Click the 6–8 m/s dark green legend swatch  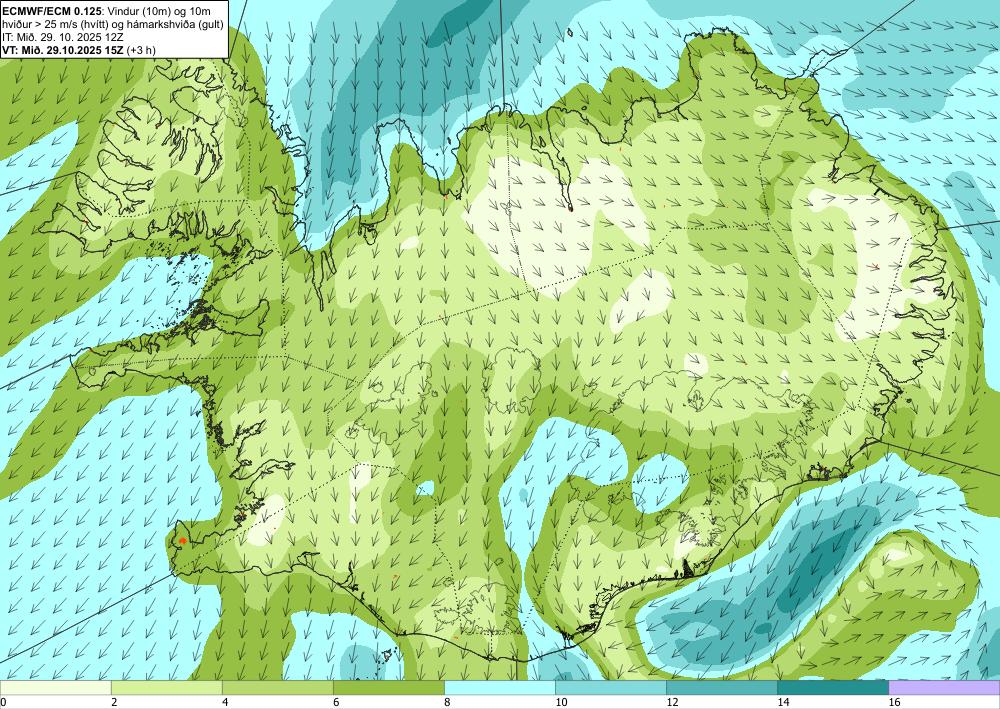click(388, 687)
